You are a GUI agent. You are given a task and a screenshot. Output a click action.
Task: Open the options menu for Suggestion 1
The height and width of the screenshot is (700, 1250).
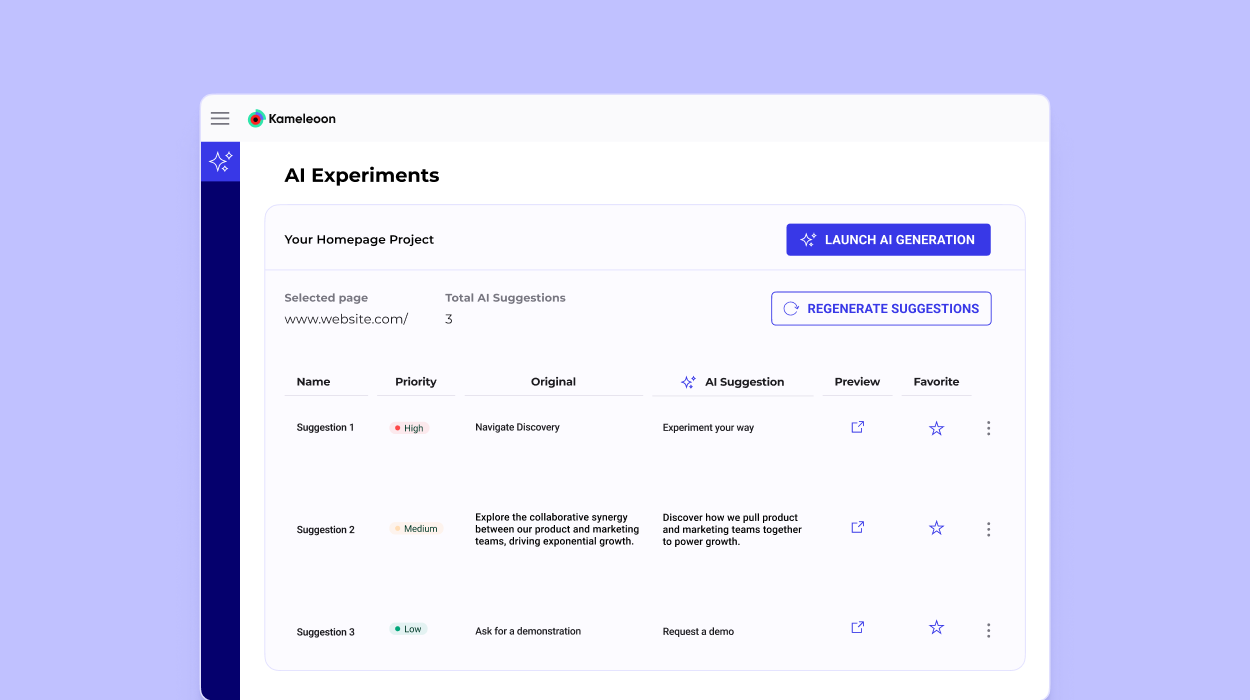[x=988, y=427]
